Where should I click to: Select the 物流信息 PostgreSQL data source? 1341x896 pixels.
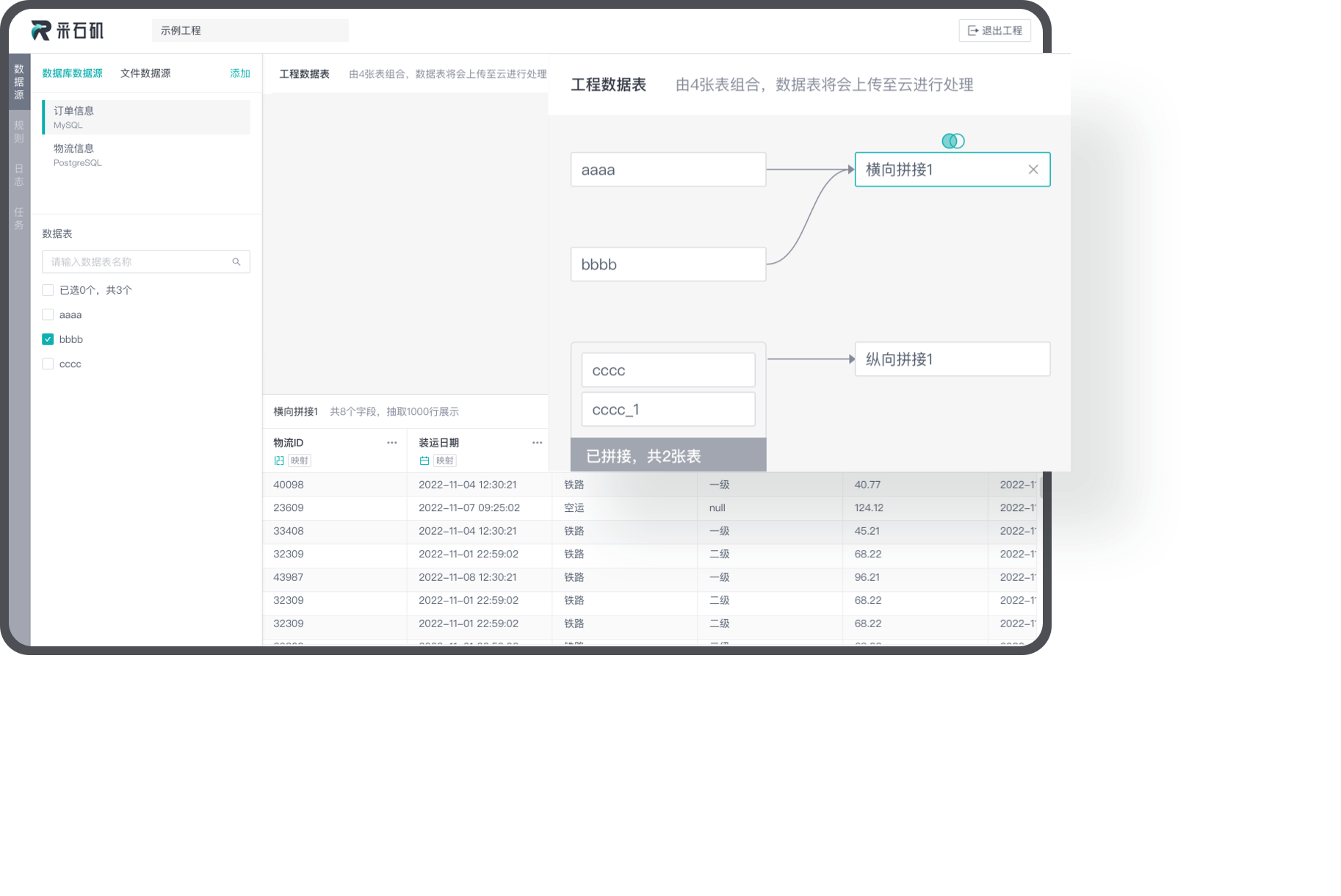(x=146, y=155)
